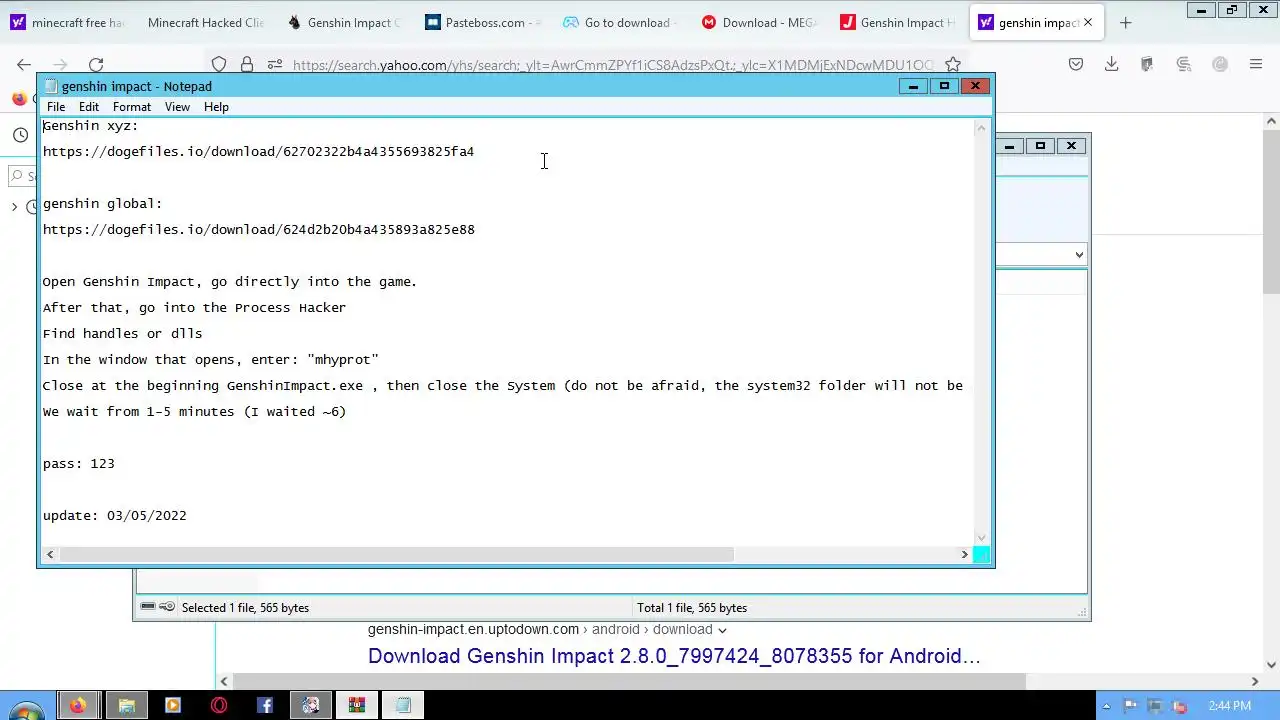Open Notepad File menu
Screen dimensions: 1280x720
tap(56, 107)
